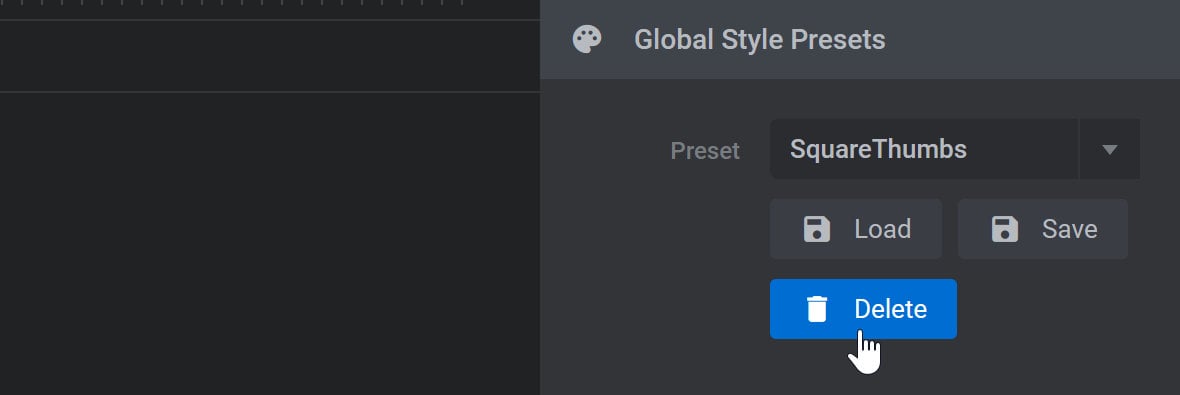
Task: Click the trash can icon on Delete
Action: (817, 309)
